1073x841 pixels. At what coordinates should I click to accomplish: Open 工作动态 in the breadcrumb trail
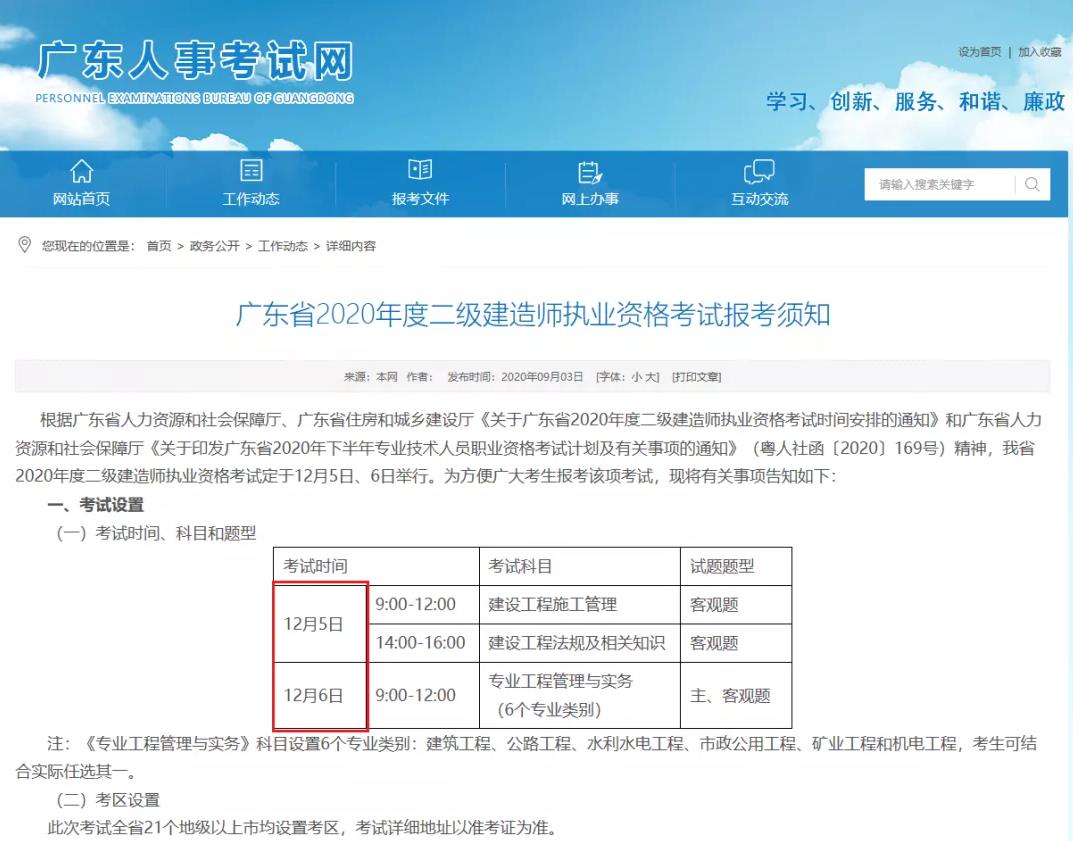(x=283, y=246)
